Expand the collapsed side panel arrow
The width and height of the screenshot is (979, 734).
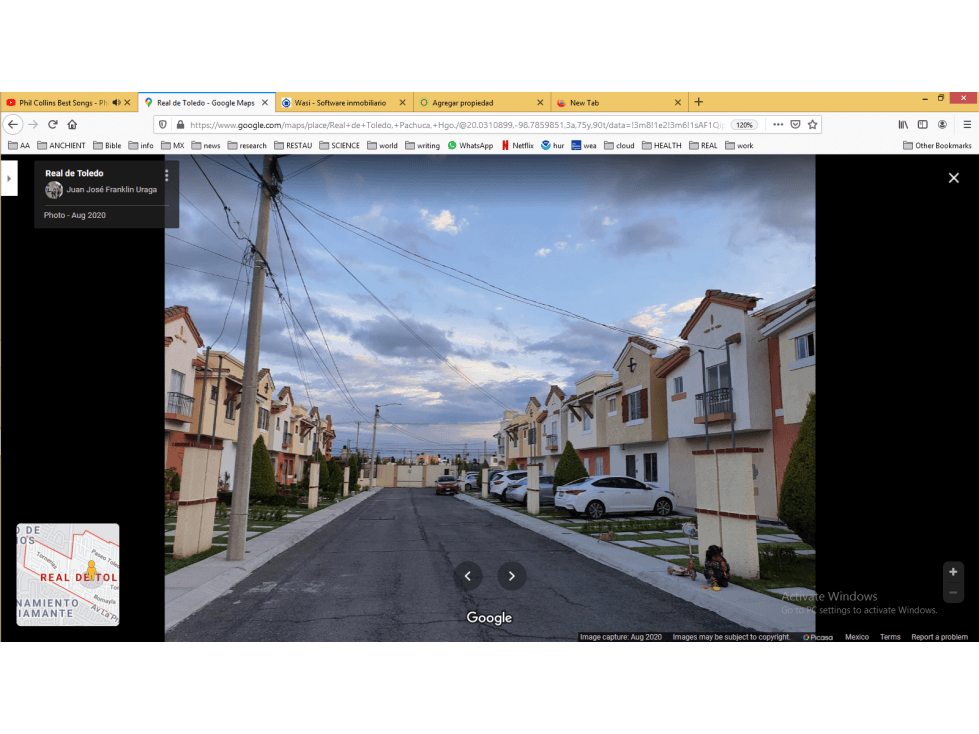9,179
